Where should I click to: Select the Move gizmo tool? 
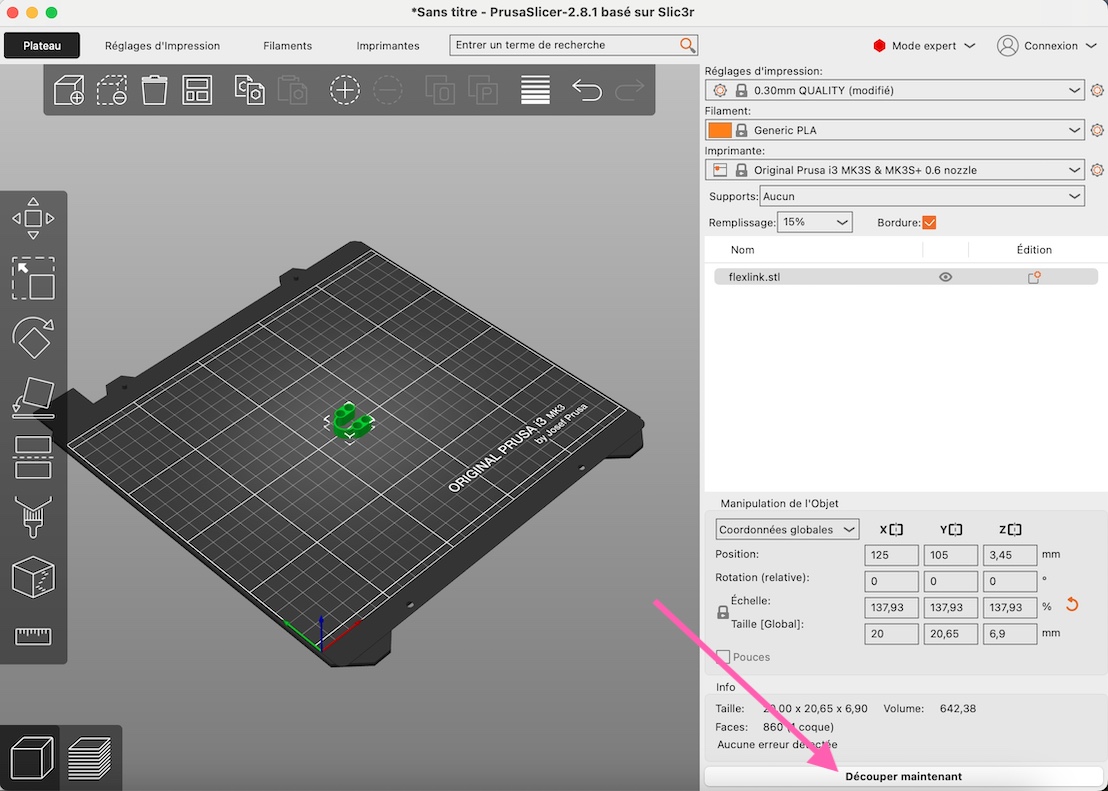pos(33,218)
